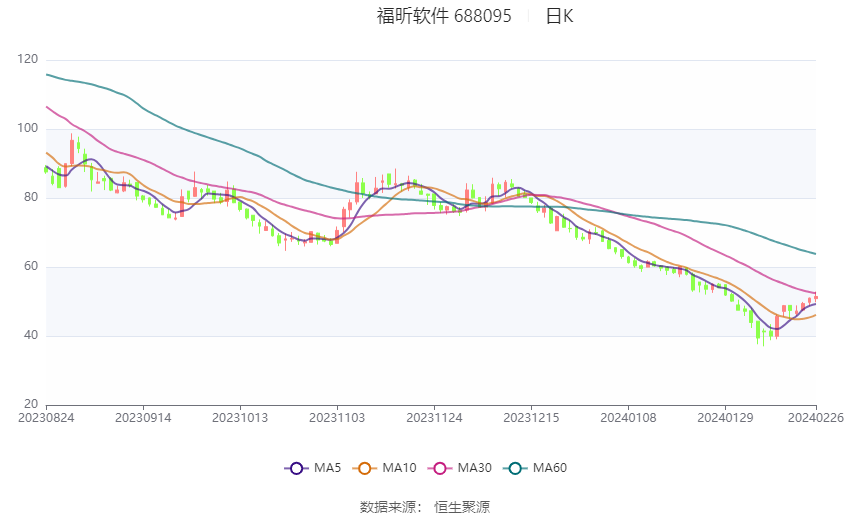Click x-axis date label 20231124

[434, 418]
